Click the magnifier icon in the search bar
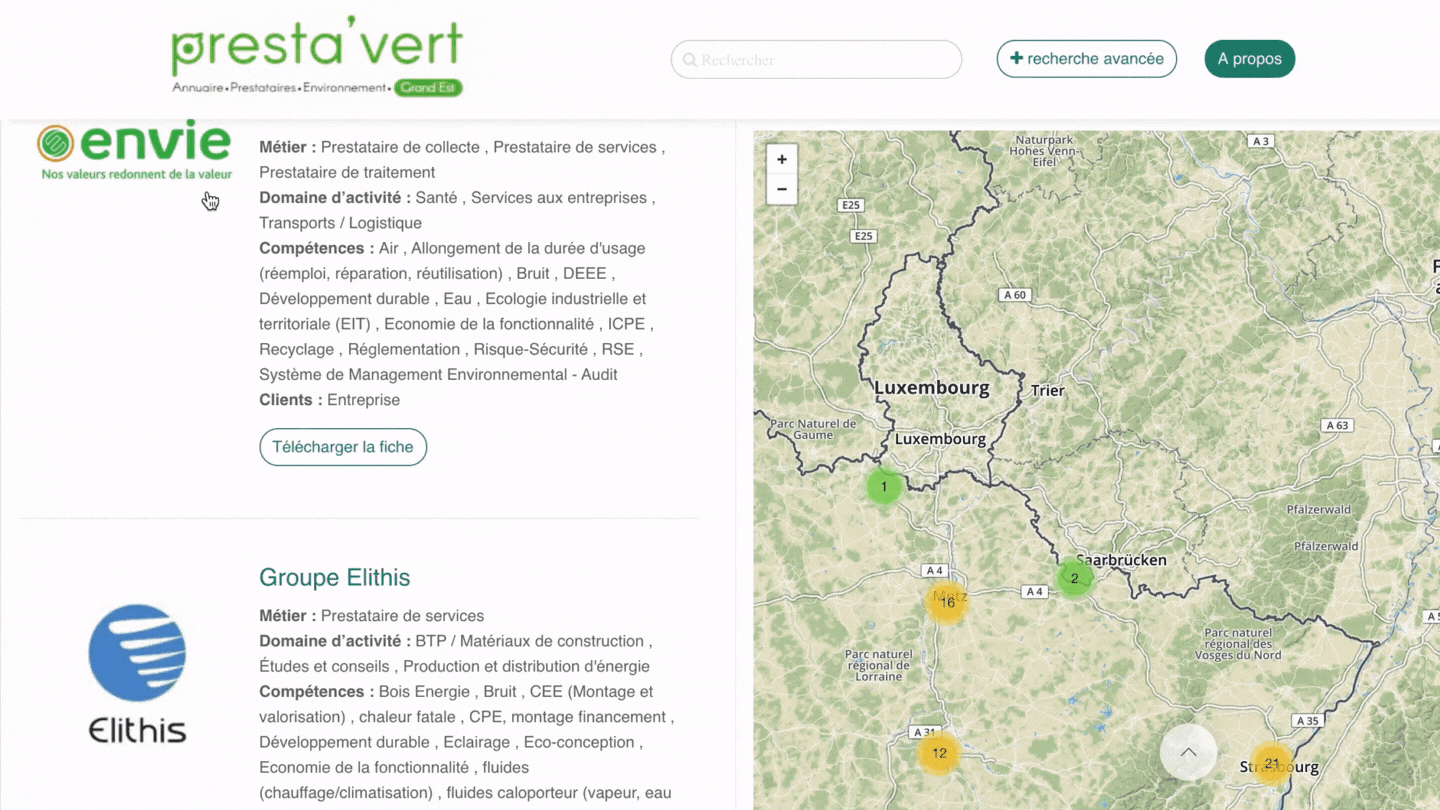 coord(689,59)
